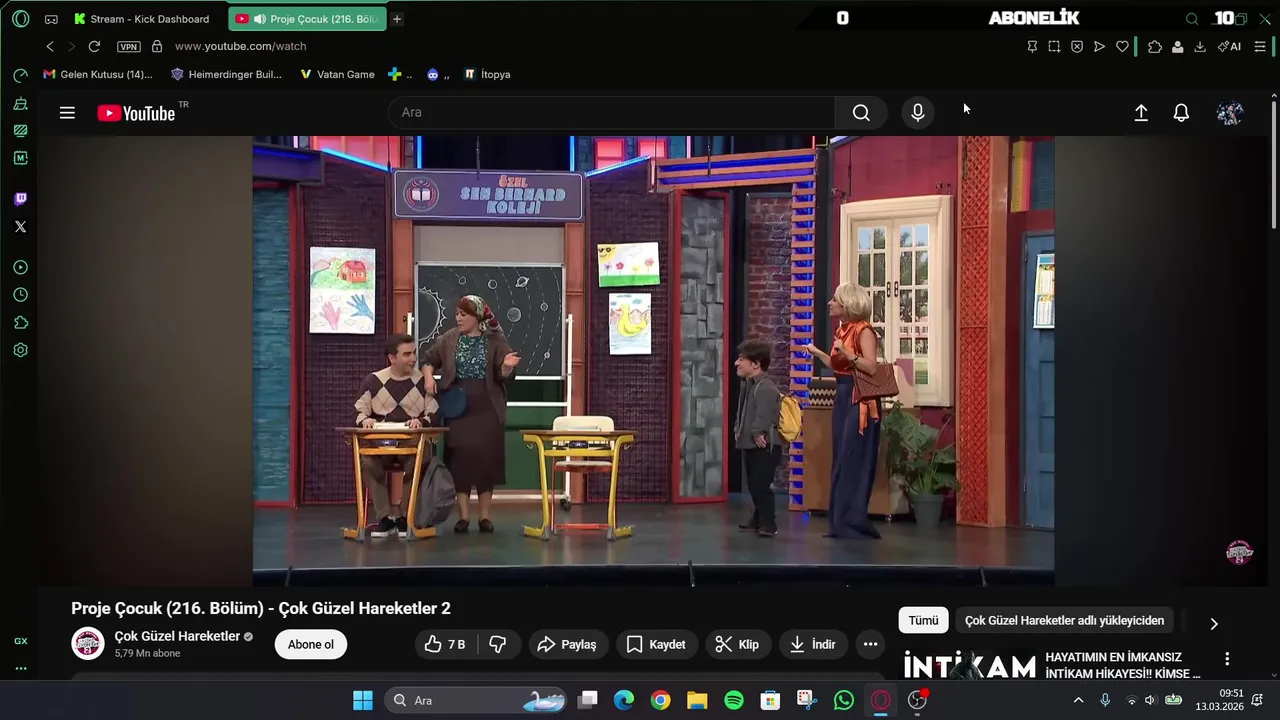
Task: Open the Gelen Kutusu Gmail bookmark
Action: [x=98, y=74]
